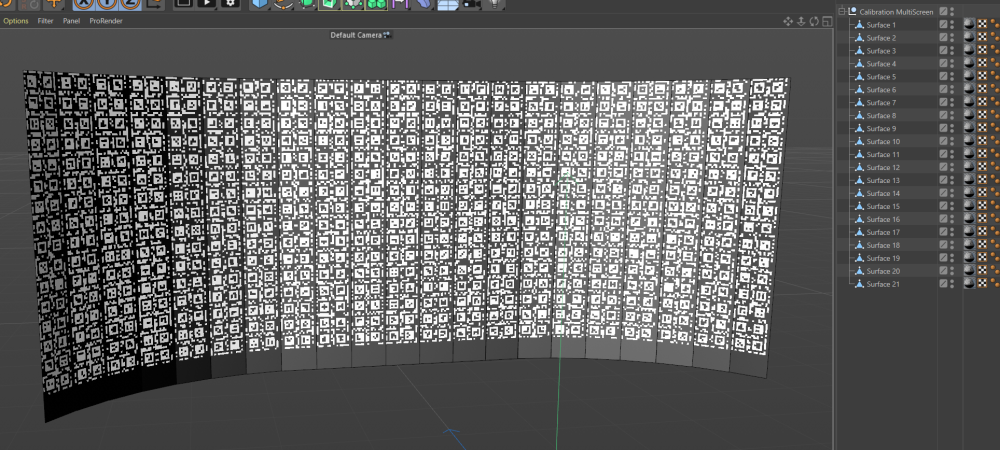Image resolution: width=1000 pixels, height=450 pixels.
Task: Click the layer field of Surface 20
Action: (943, 271)
